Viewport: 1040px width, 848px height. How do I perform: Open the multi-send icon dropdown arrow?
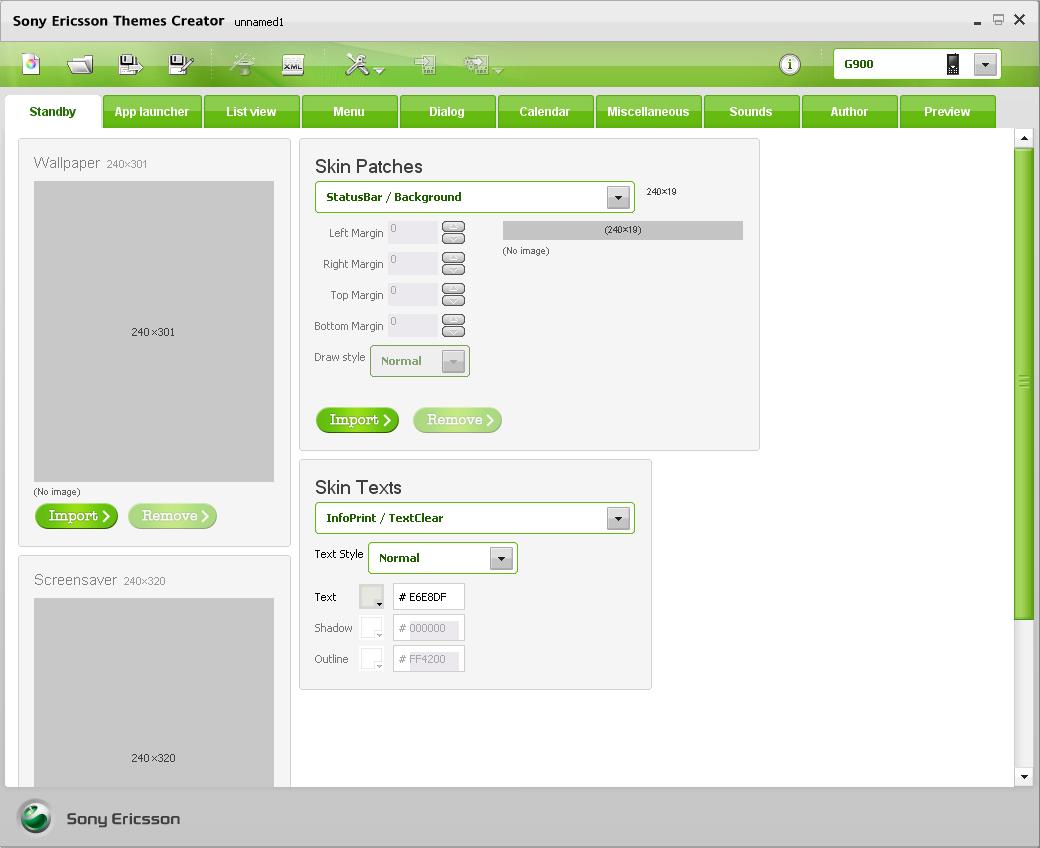498,70
